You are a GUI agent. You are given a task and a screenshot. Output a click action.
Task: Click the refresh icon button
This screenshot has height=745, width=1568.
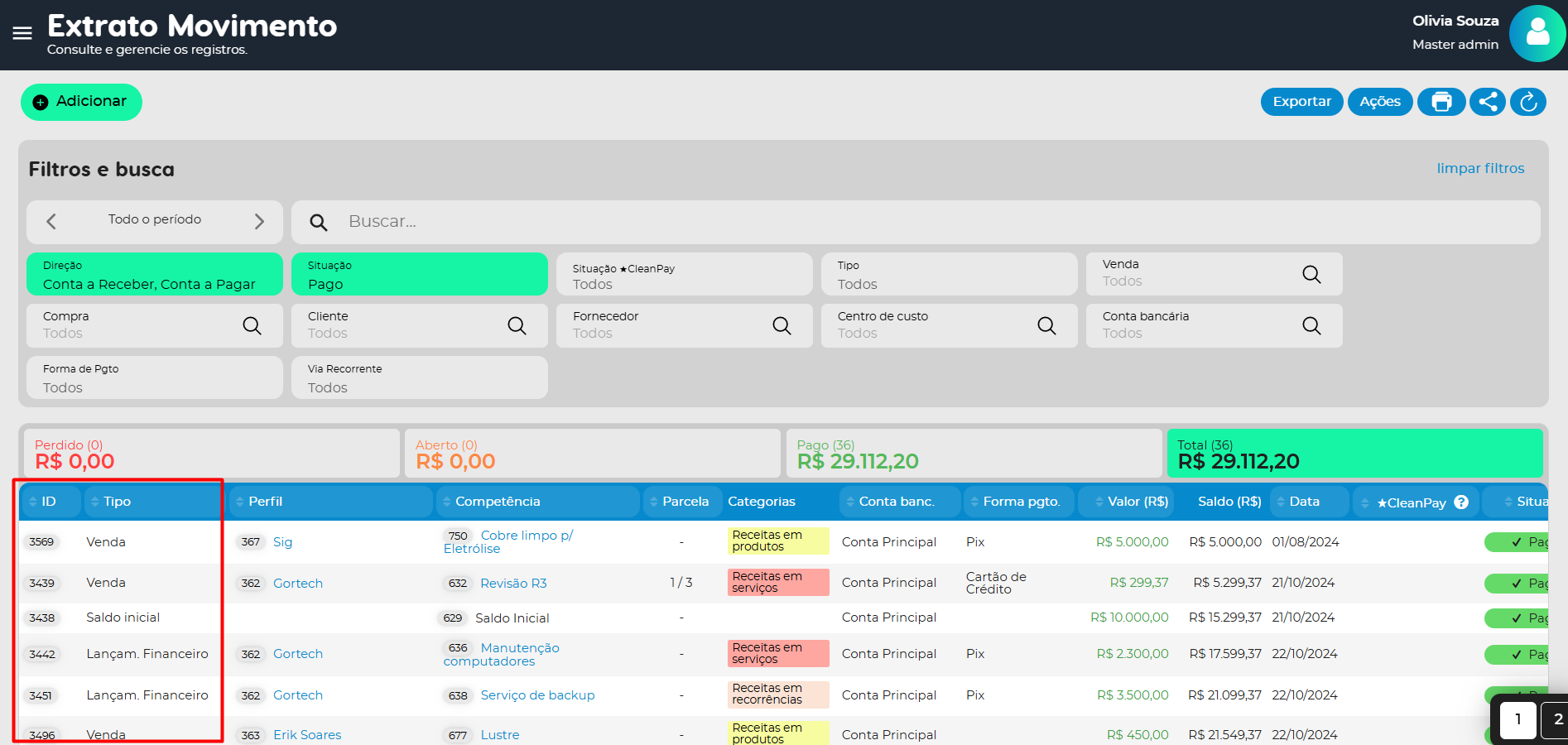[1528, 102]
